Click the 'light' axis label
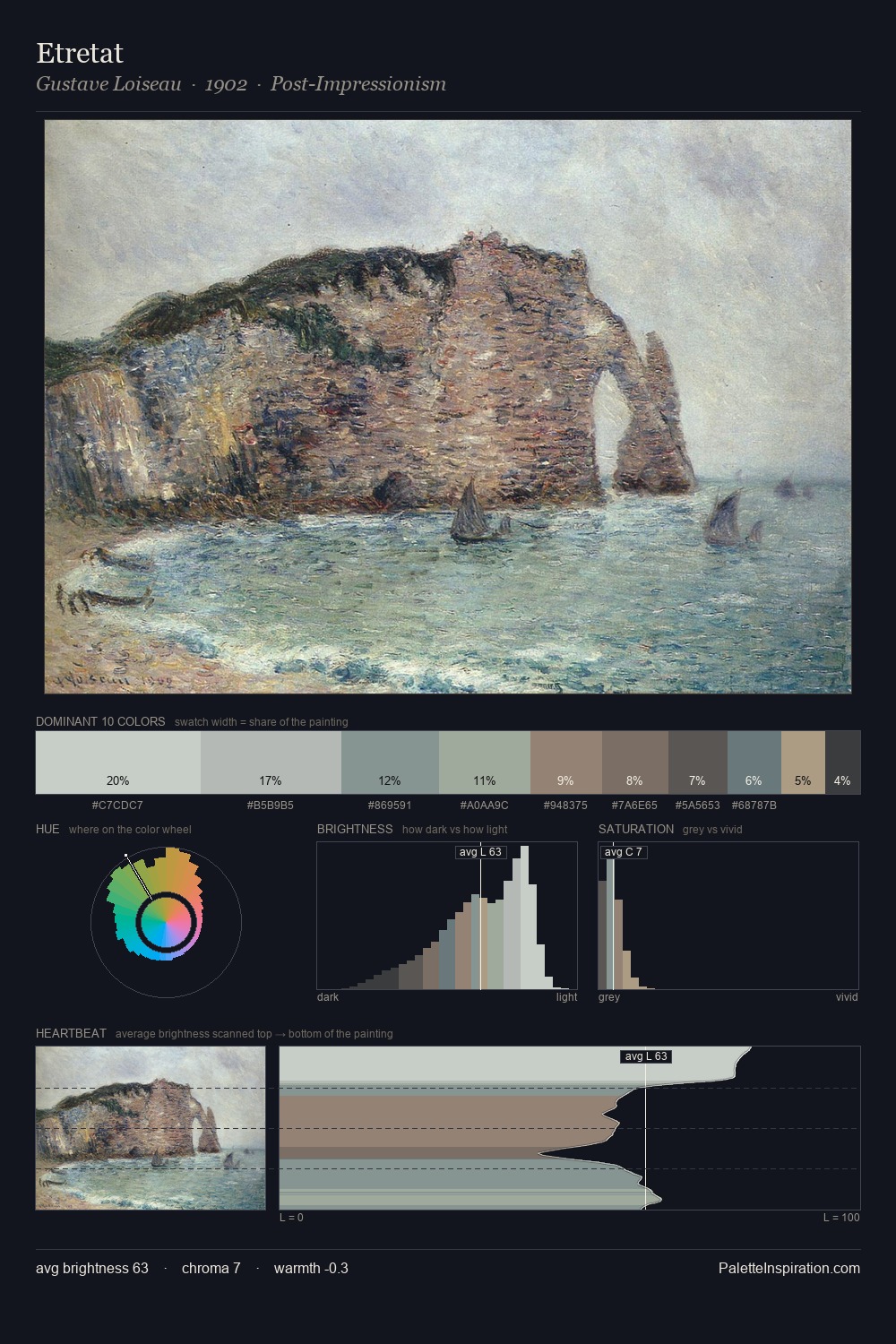The width and height of the screenshot is (896, 1344). tap(566, 997)
